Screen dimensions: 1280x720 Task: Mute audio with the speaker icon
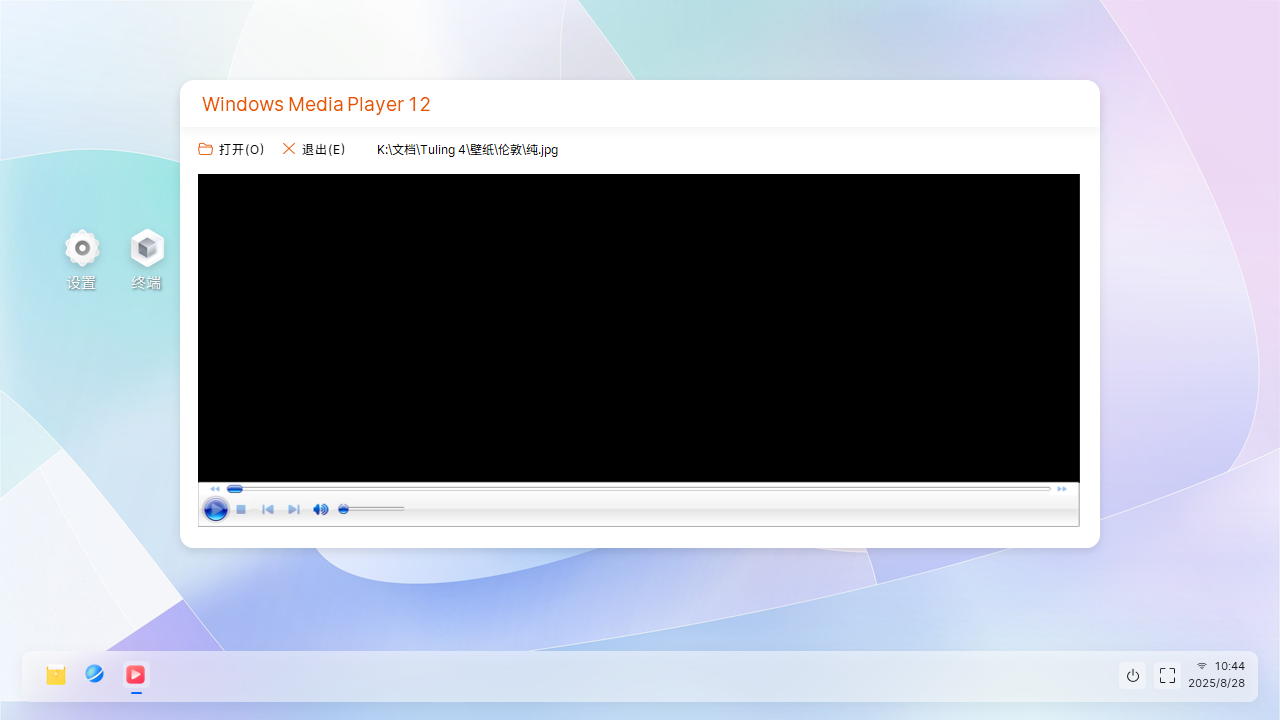[320, 510]
